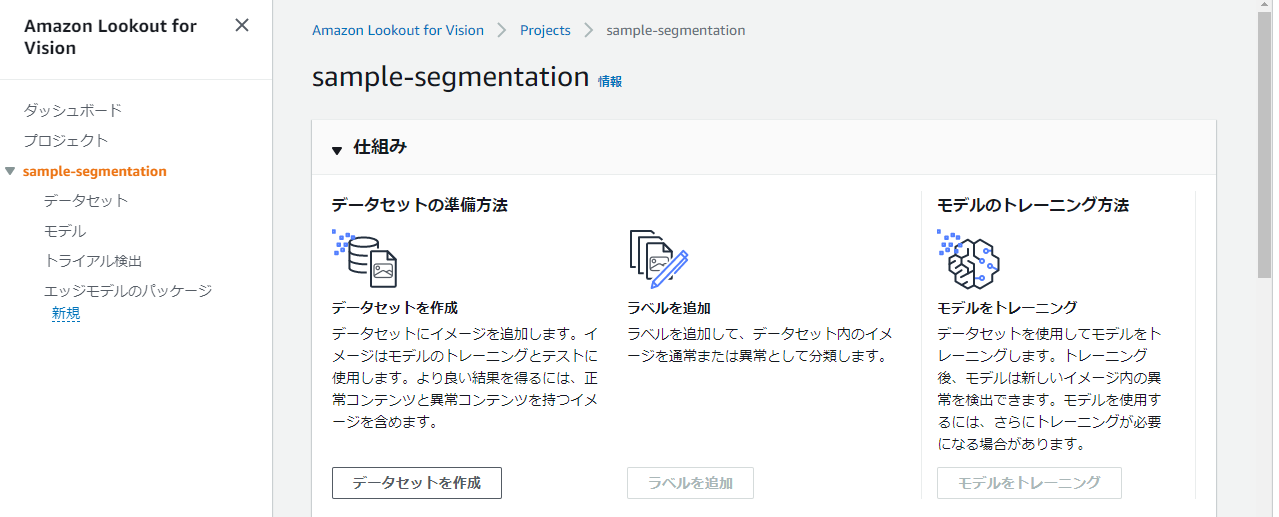Screen dimensions: 1279x517
Task: Click the 新規 label link
Action: click(x=66, y=313)
